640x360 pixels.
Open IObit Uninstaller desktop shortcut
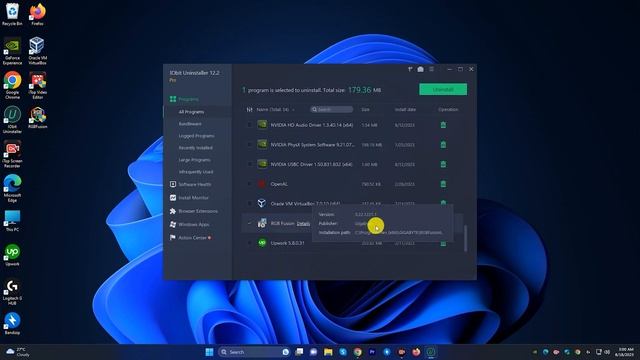[12, 120]
